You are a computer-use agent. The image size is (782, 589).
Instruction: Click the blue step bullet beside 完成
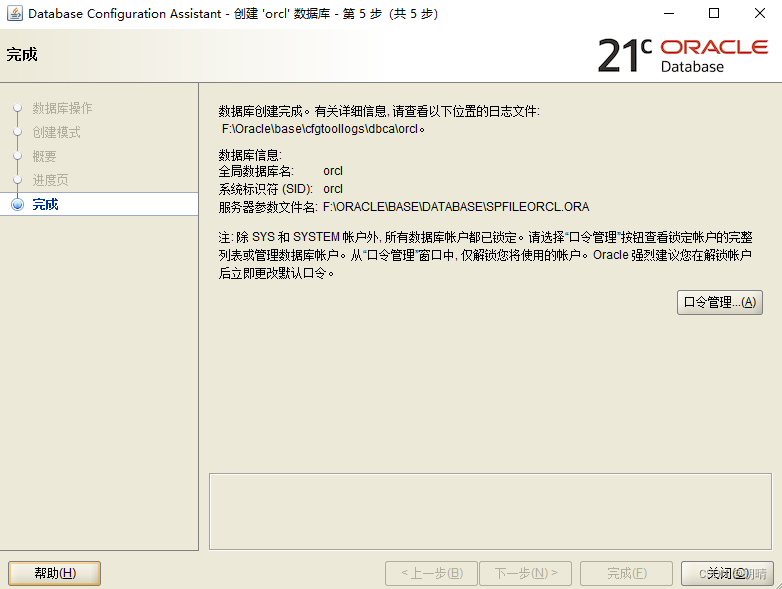(x=17, y=204)
